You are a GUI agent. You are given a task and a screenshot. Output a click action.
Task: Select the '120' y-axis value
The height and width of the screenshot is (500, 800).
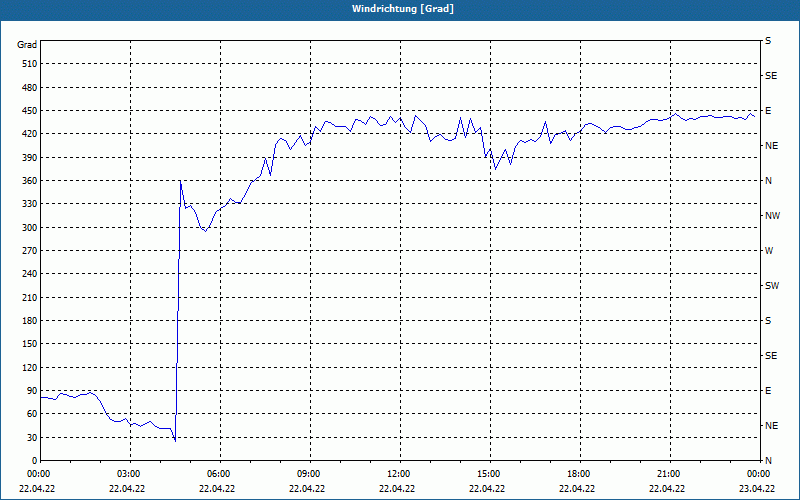coord(30,367)
